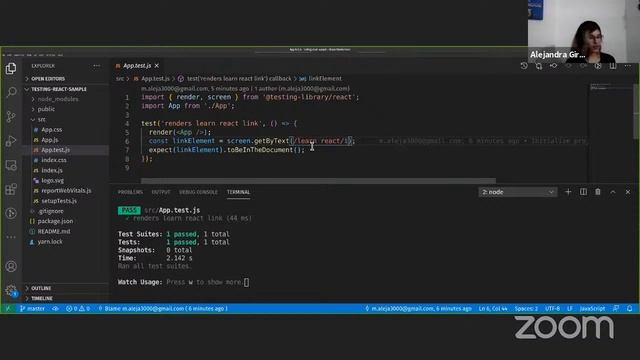Expand the Timeline section
Screen dimensions: 640x360
[x=65, y=298]
